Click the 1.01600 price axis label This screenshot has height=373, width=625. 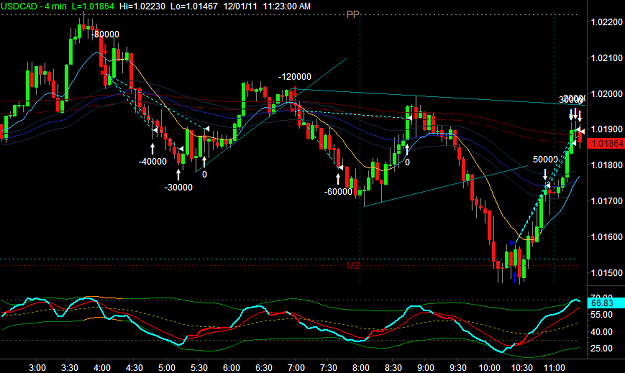click(606, 237)
